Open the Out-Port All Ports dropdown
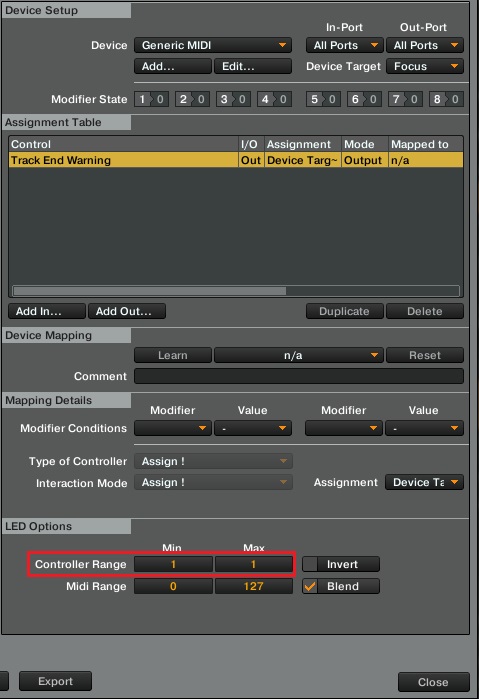 (x=425, y=45)
